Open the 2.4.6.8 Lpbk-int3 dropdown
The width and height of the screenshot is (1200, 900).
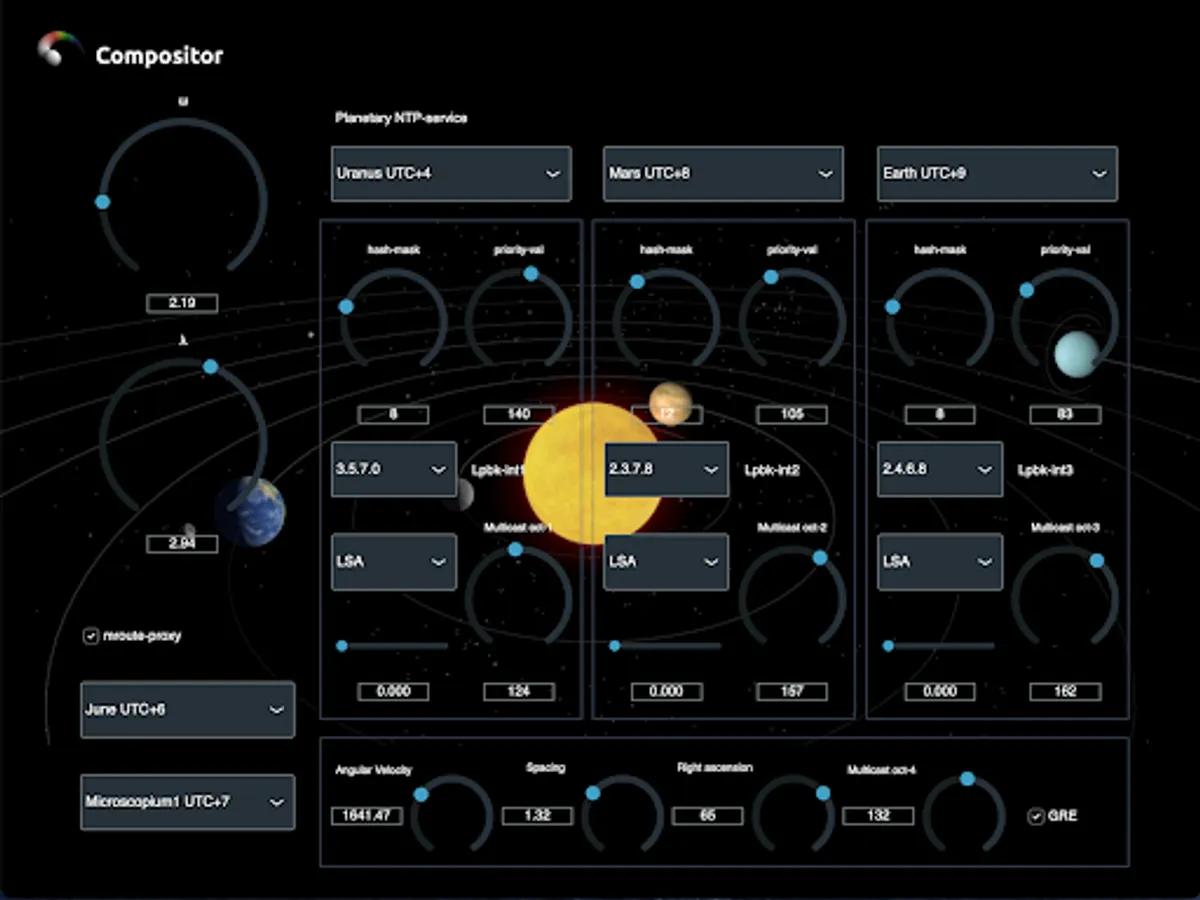pyautogui.click(x=940, y=469)
